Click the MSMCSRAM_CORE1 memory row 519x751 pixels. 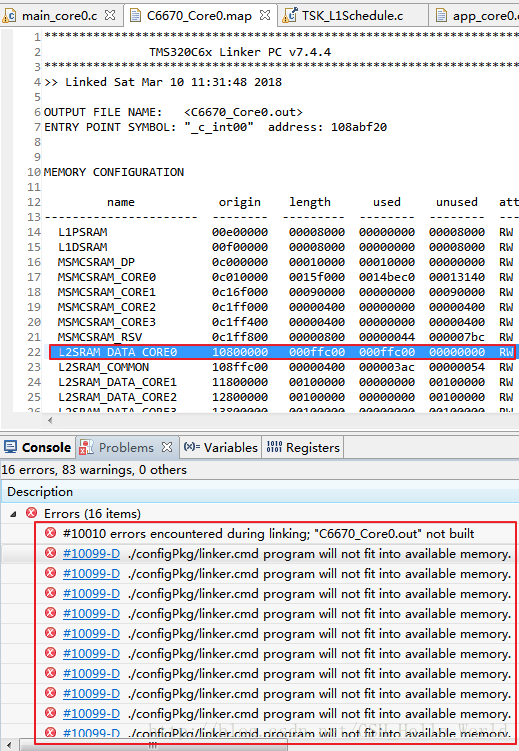click(x=281, y=292)
